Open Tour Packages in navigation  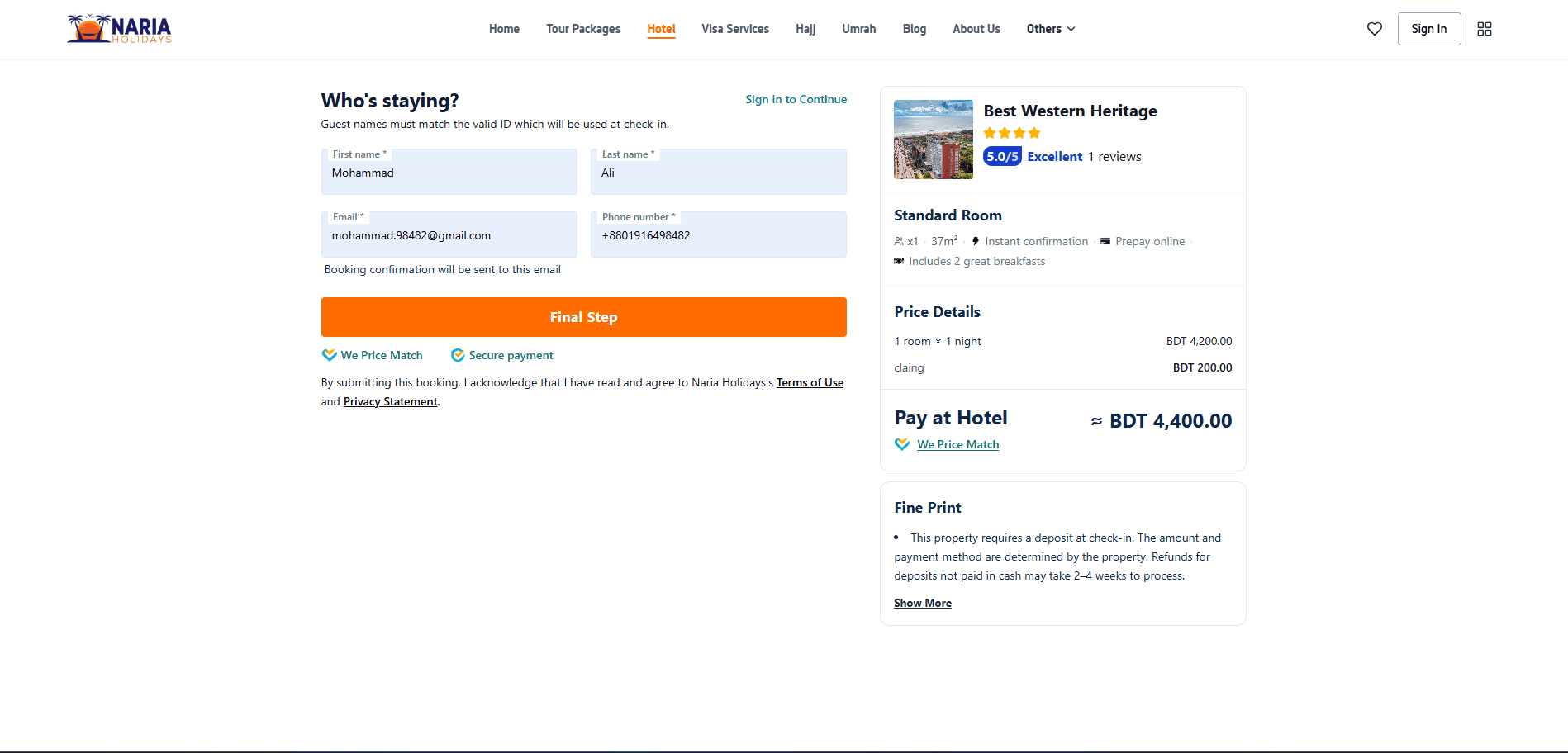pyautogui.click(x=583, y=29)
